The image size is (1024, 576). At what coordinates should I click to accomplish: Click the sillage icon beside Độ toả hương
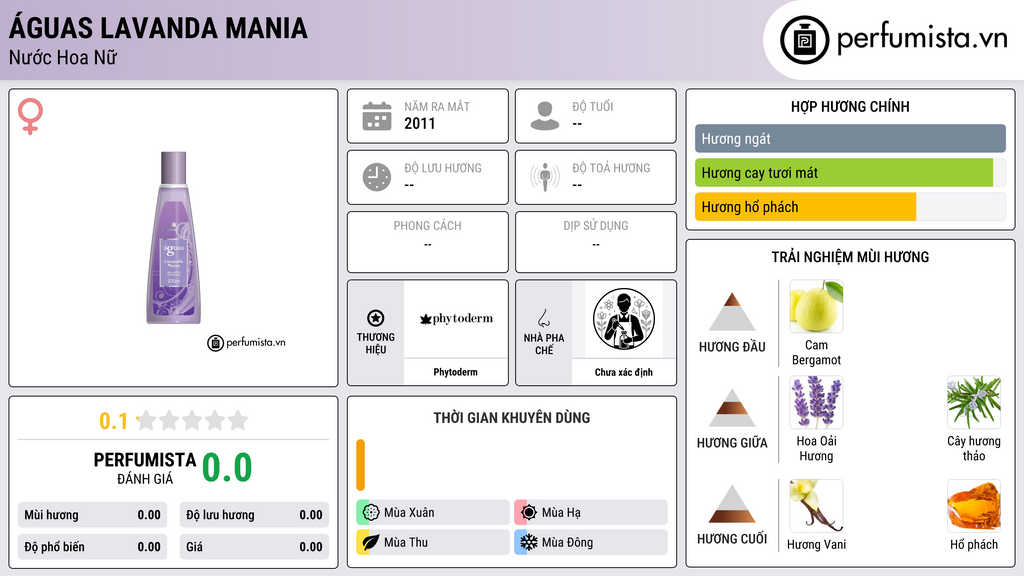[x=545, y=177]
